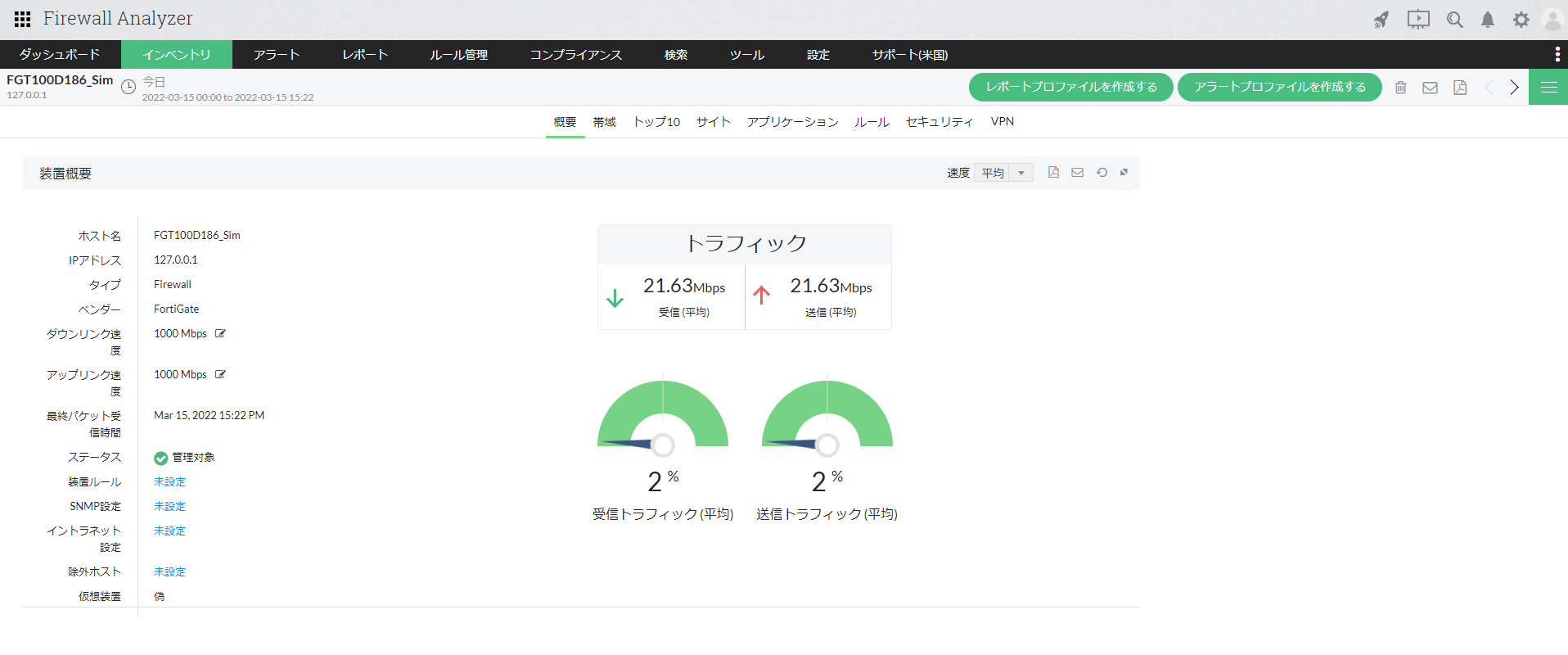Viewport: 1568px width, 655px height.
Task: Click the 受信トラフィック gauge chart
Action: pos(663,414)
